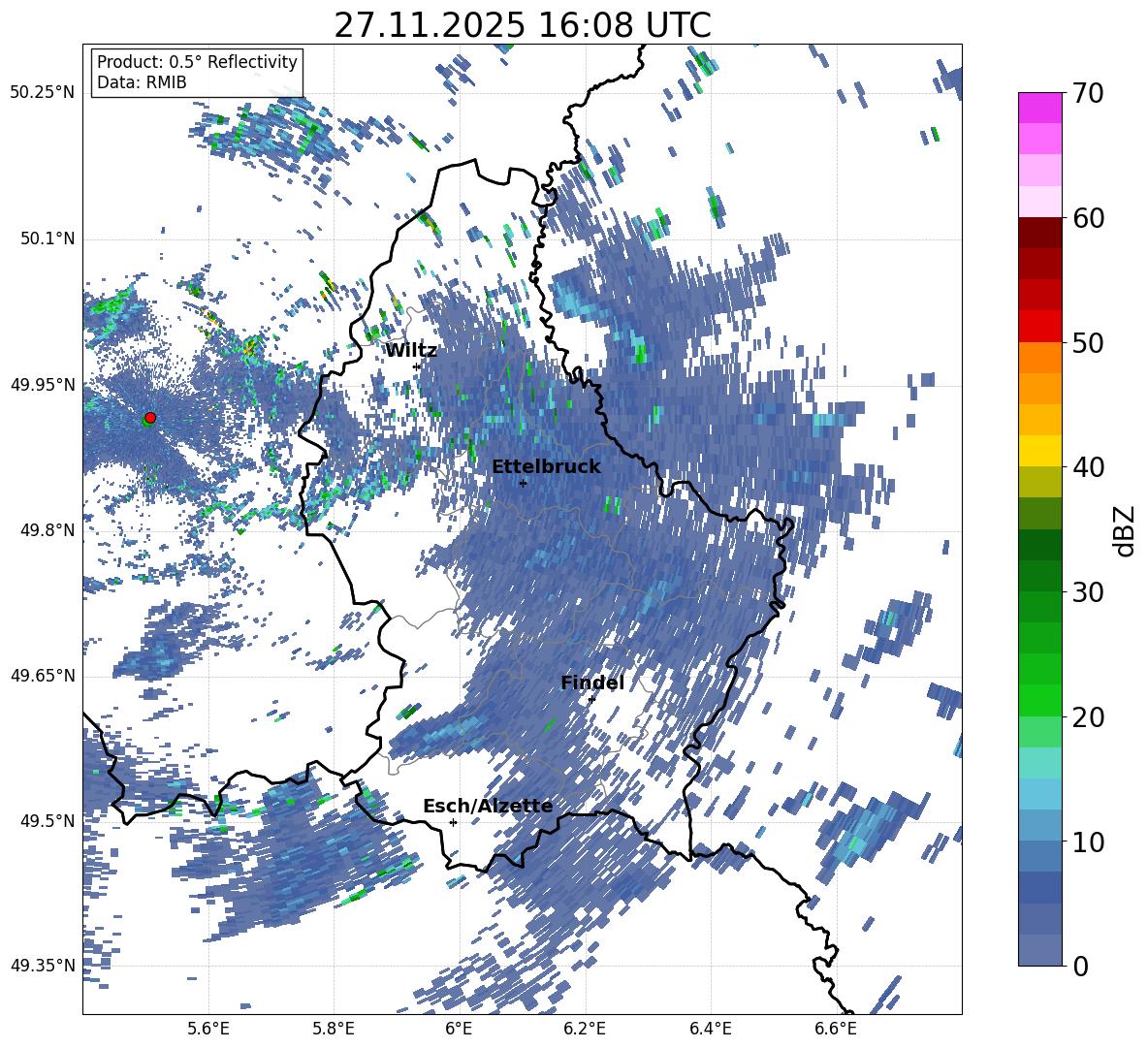
Task: Click the 6°E longitude label
Action: [x=459, y=1029]
